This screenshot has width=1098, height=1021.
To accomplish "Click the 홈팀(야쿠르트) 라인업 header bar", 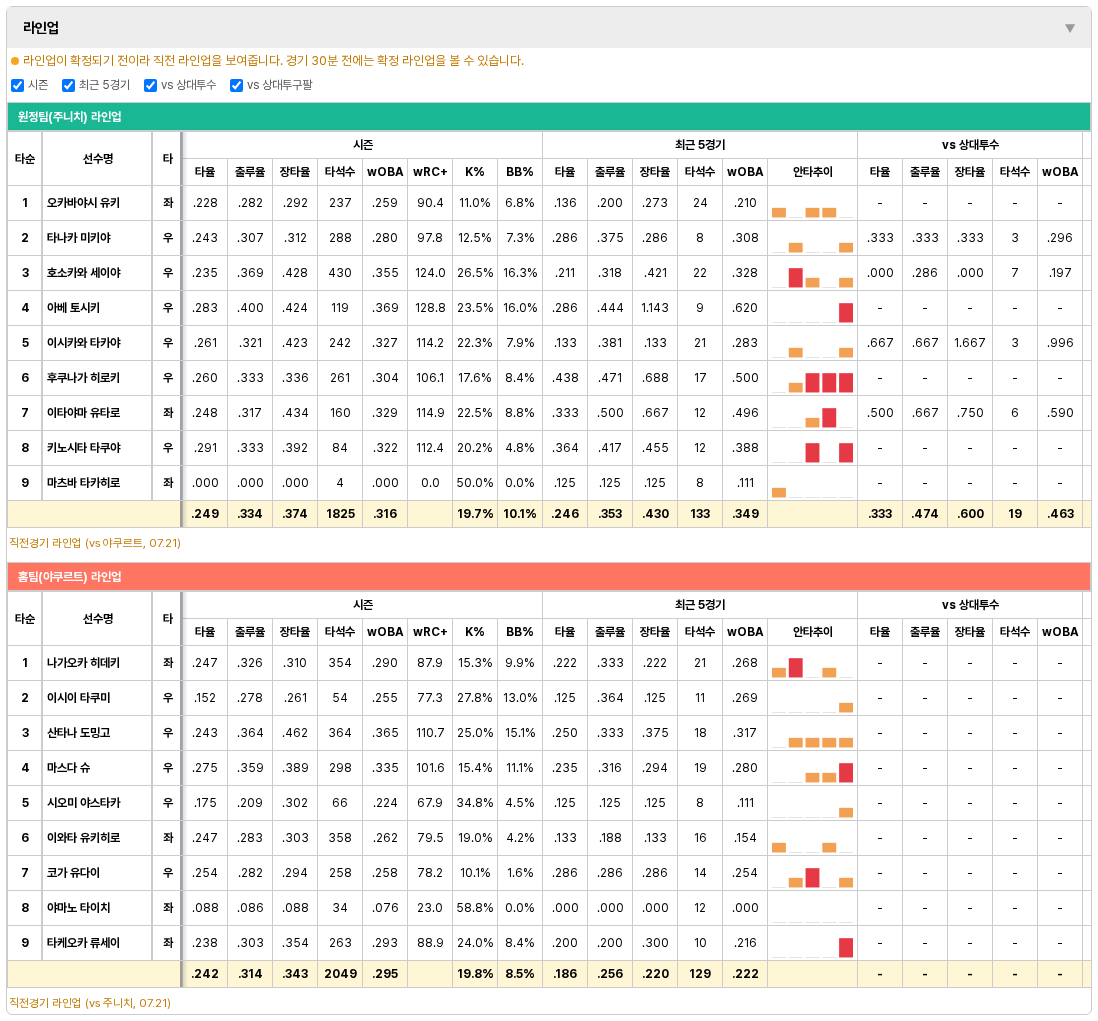I will click(548, 576).
